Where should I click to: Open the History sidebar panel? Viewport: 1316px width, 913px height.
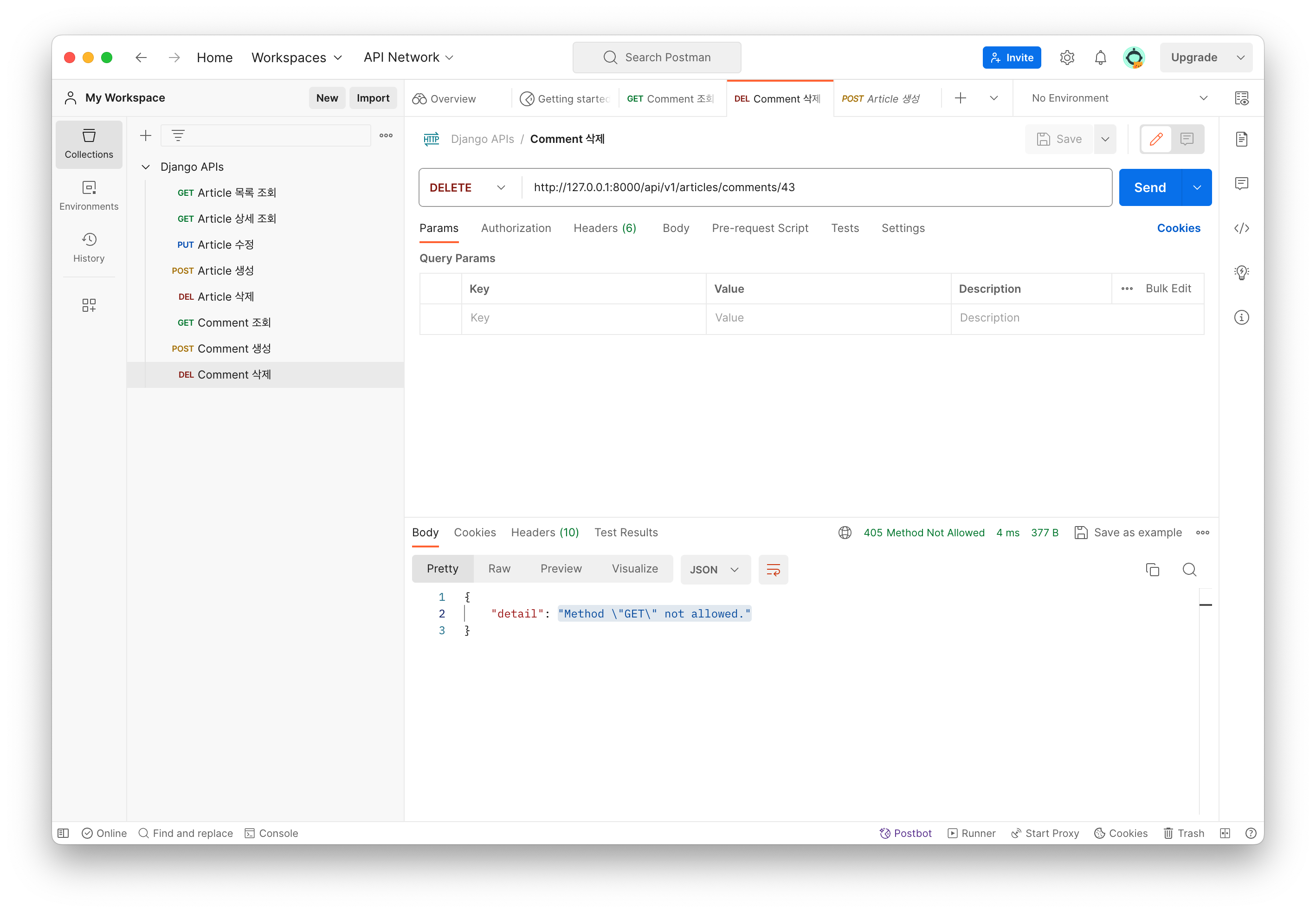[x=89, y=247]
